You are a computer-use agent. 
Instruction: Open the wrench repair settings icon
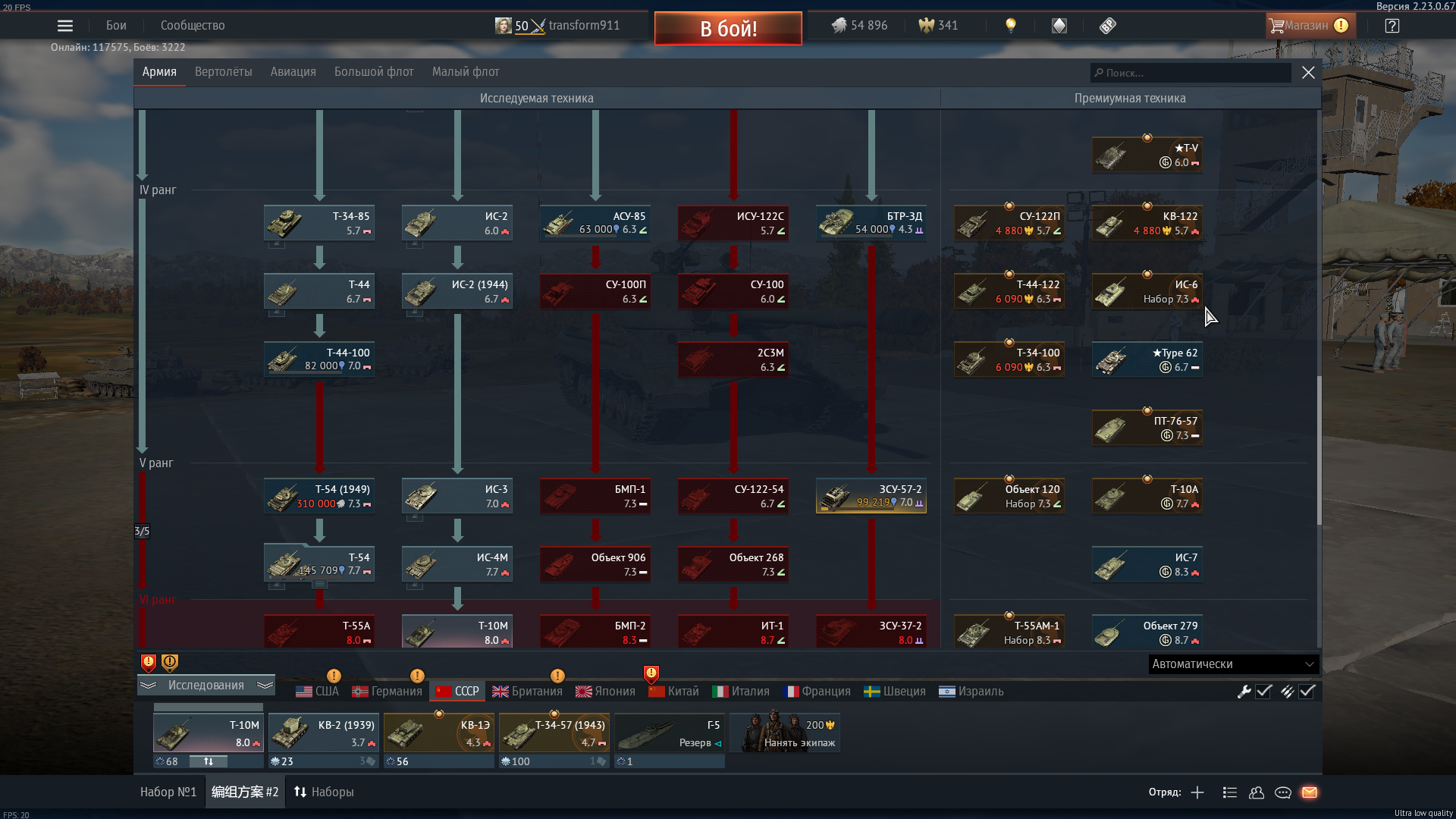[1244, 692]
